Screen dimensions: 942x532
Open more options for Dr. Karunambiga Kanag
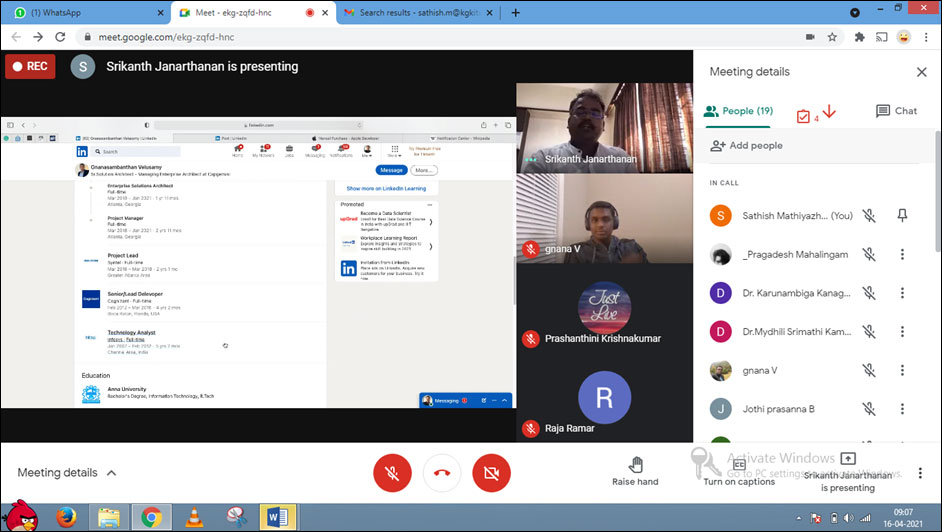tap(902, 293)
